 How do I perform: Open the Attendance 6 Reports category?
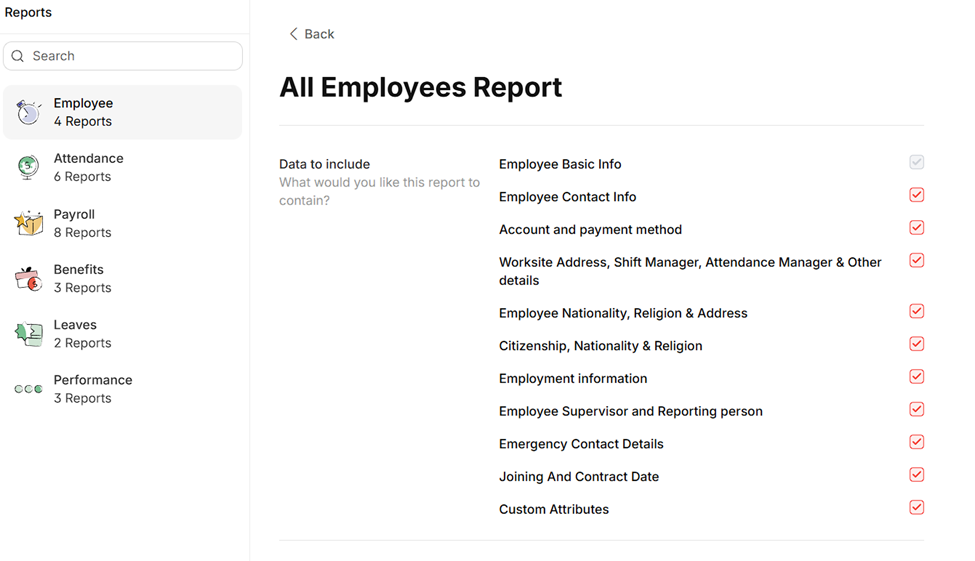[122, 167]
